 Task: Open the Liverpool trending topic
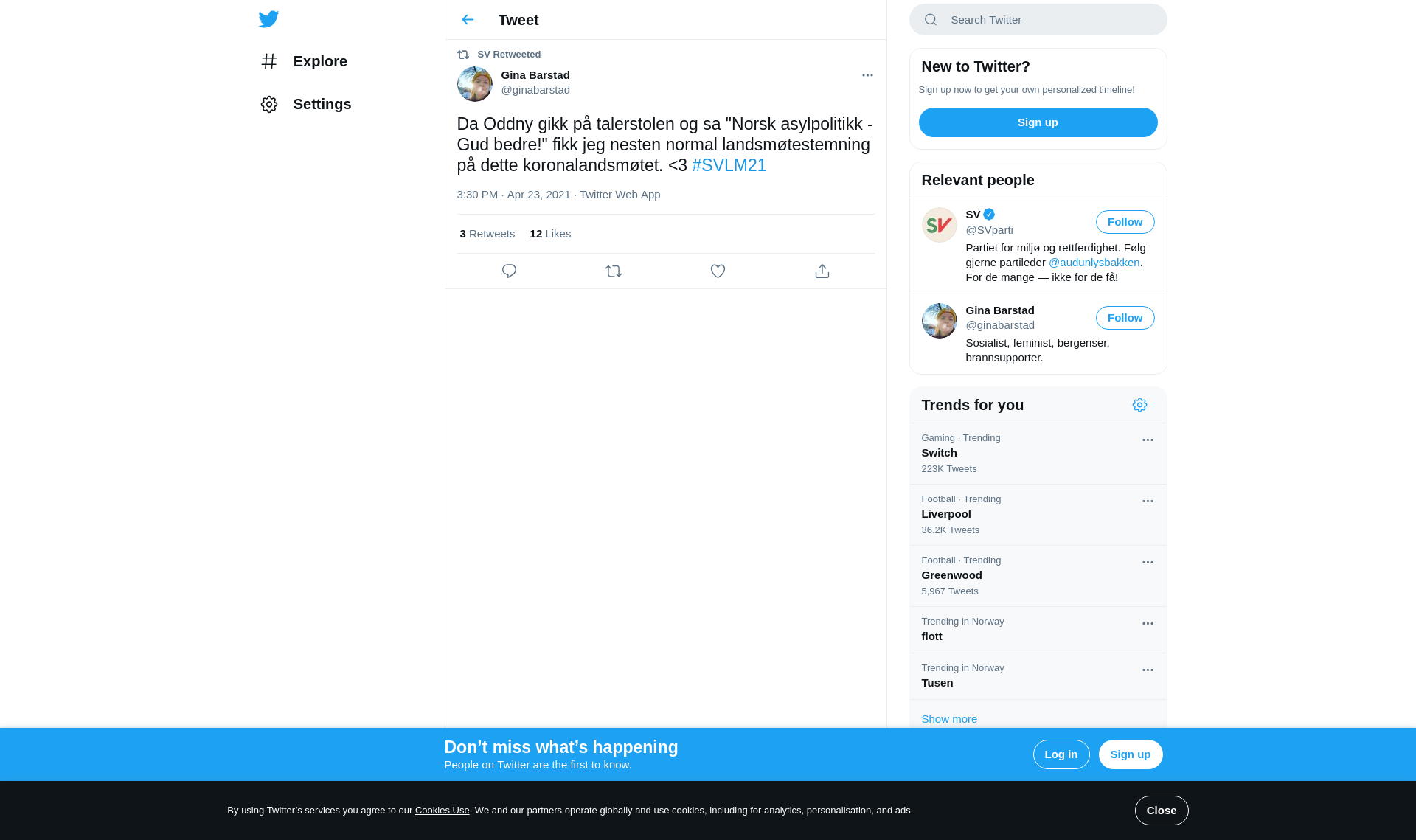coord(1038,515)
